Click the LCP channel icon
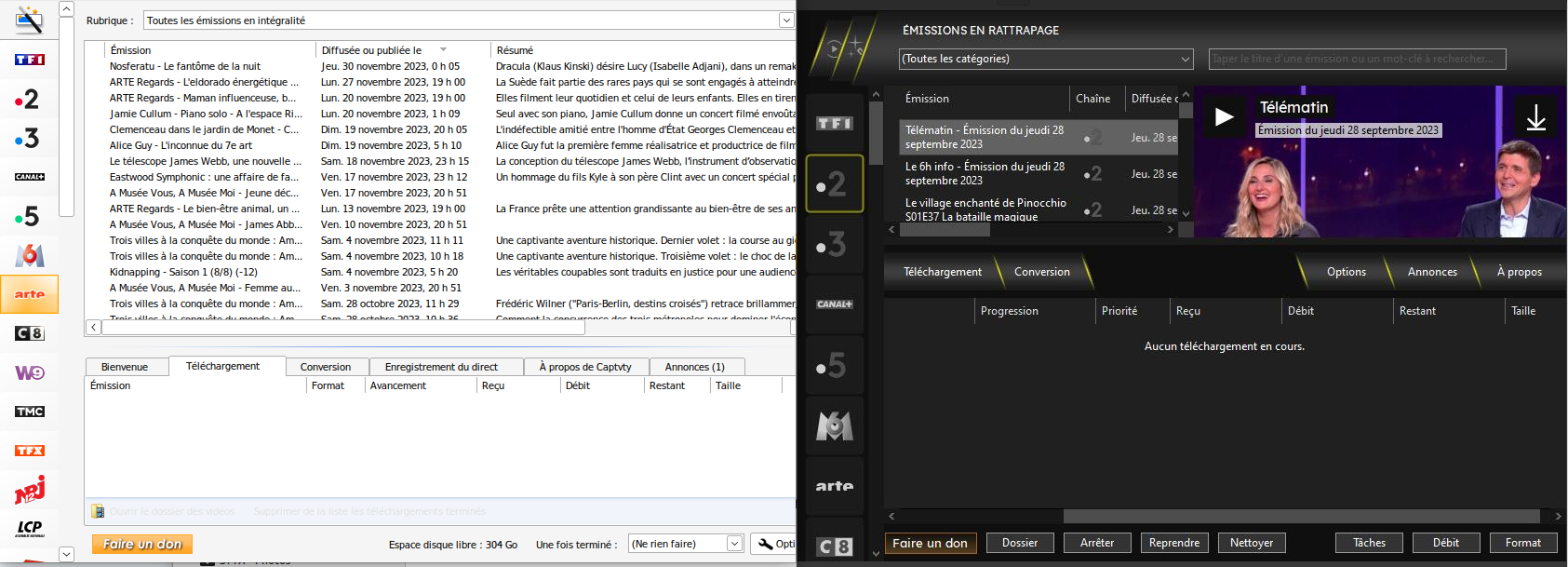This screenshot has height=567, width=1568. coord(30,529)
